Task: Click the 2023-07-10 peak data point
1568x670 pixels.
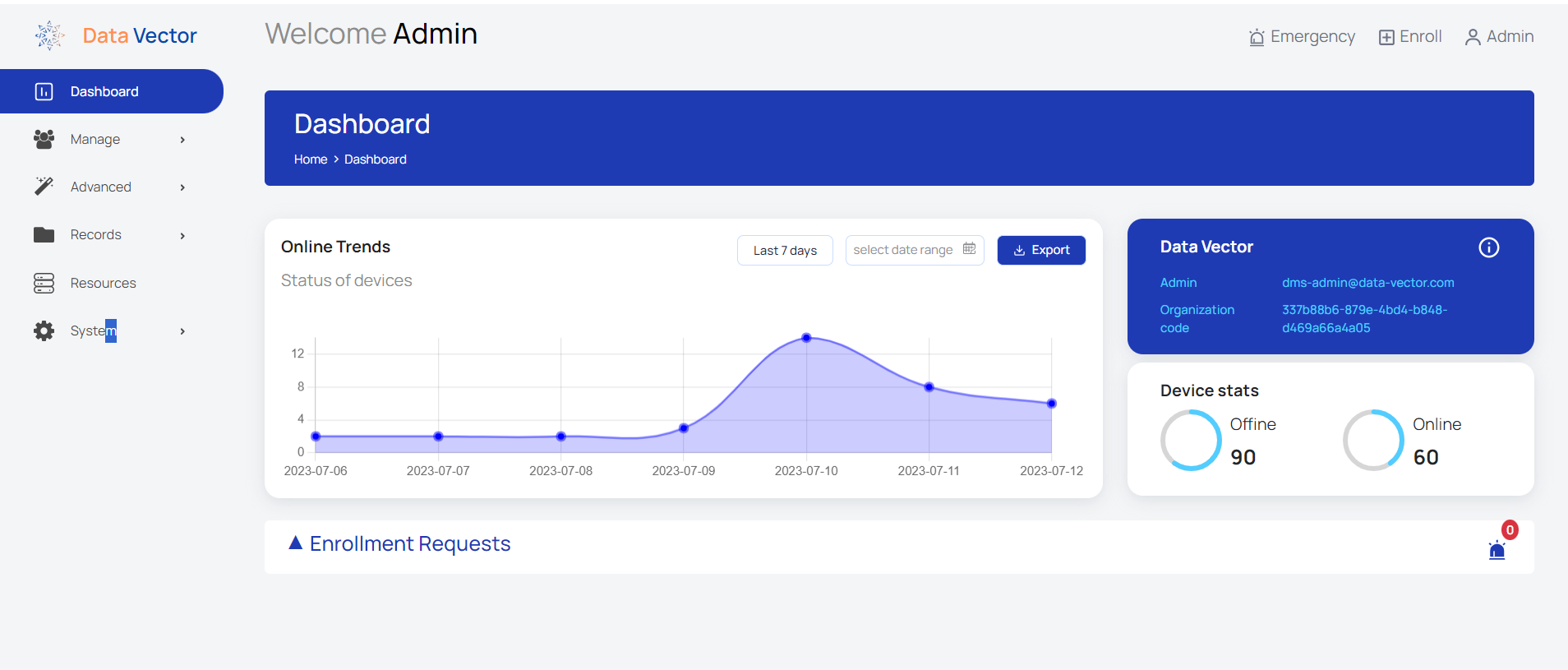Action: [x=806, y=338]
